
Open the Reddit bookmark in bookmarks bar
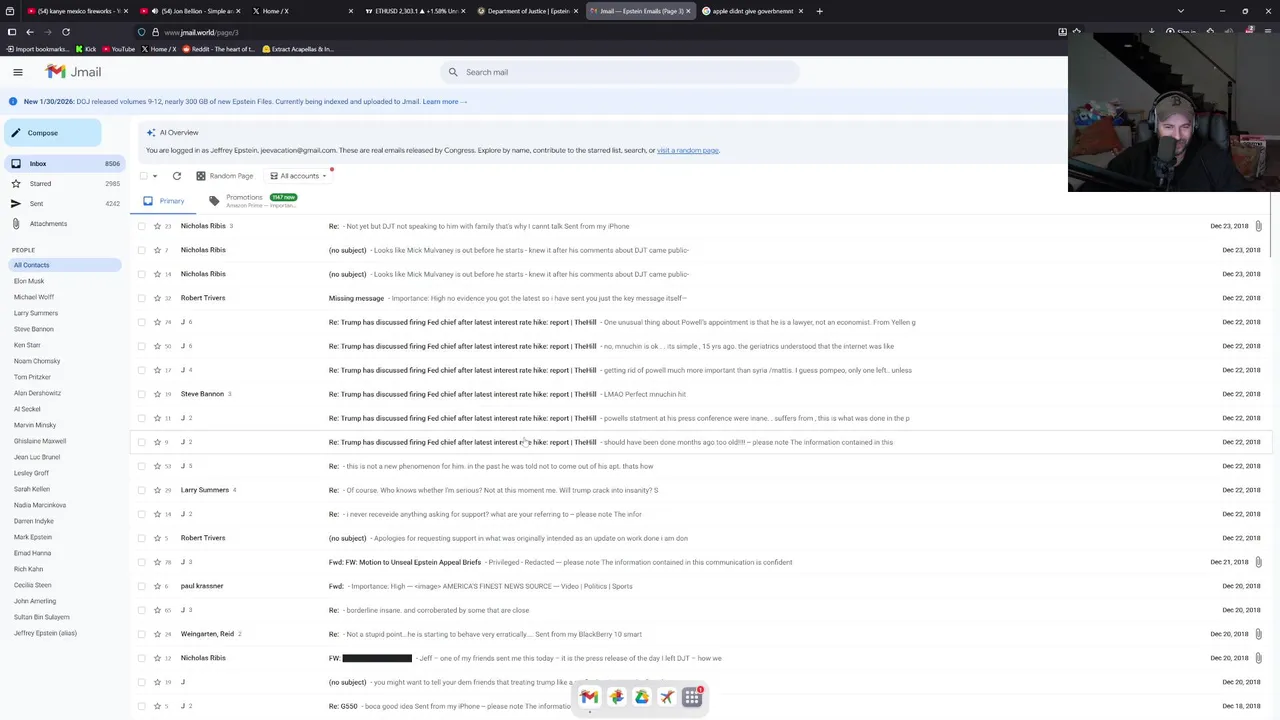click(217, 49)
